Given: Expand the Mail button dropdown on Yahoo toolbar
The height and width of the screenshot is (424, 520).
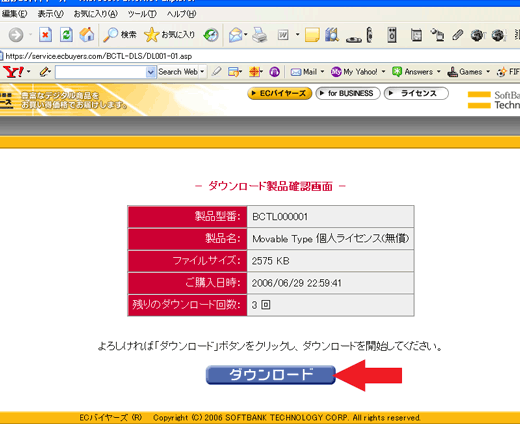Looking at the screenshot, I should tap(322, 72).
